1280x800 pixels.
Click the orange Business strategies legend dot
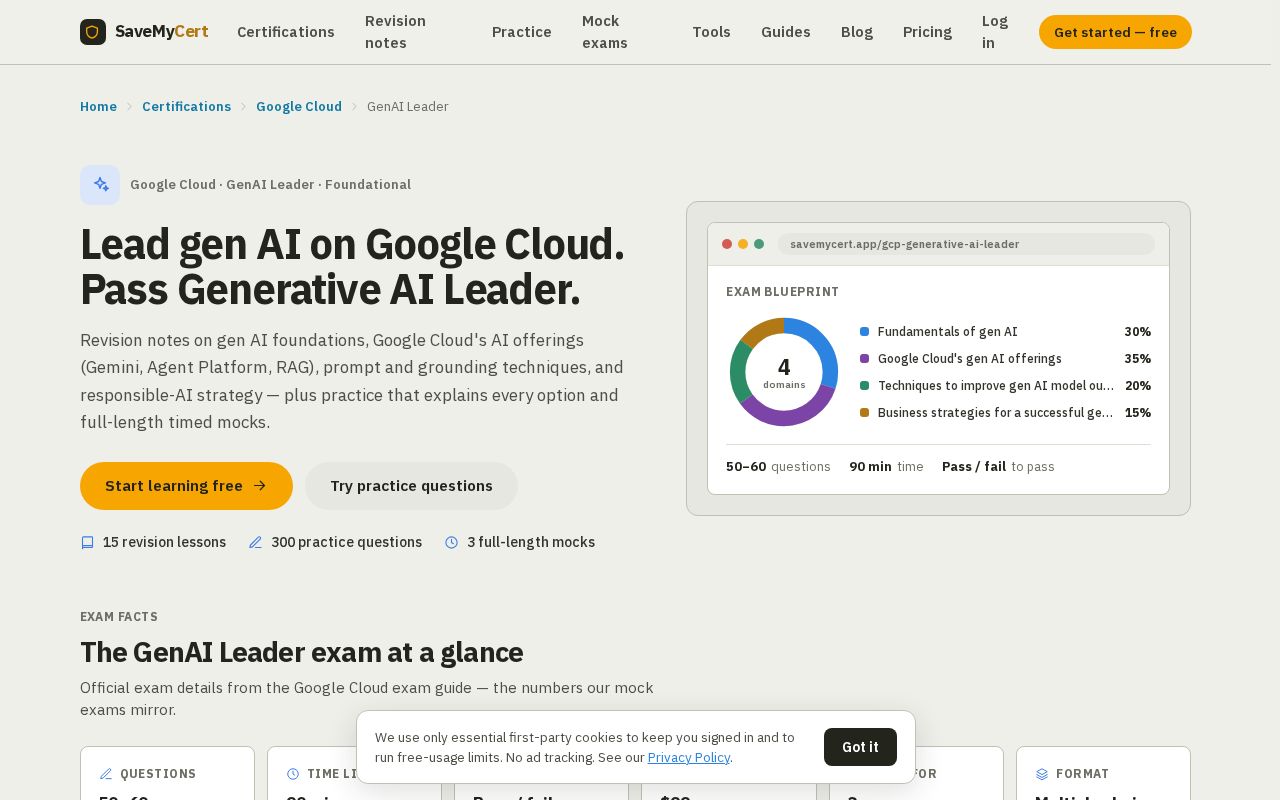pos(864,413)
